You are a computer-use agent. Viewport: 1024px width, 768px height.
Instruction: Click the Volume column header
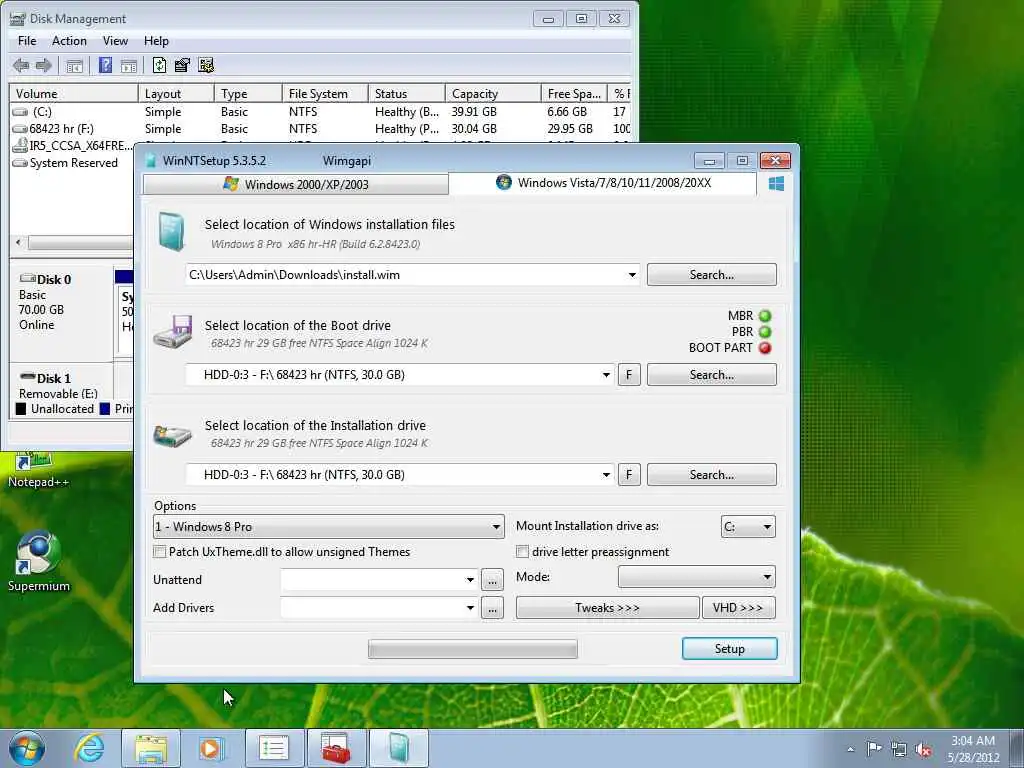(x=73, y=93)
